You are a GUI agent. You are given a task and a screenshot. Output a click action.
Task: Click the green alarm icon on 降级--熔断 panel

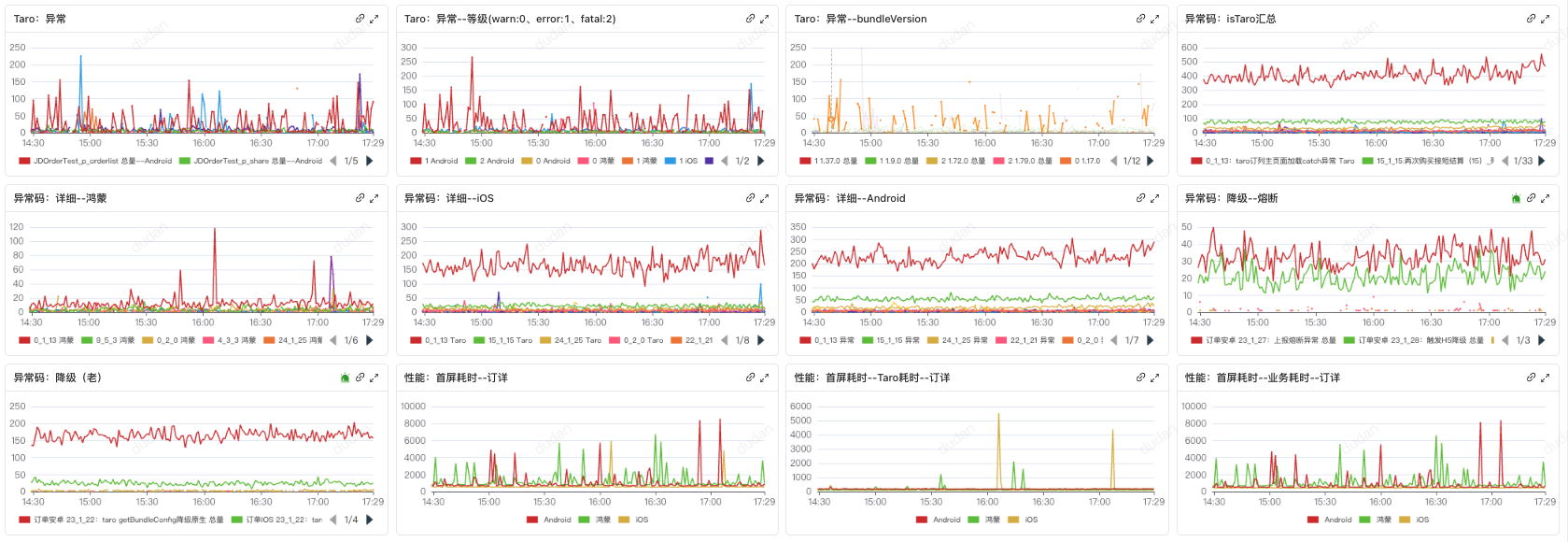[x=1516, y=198]
